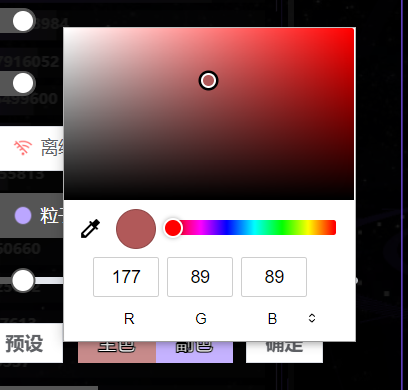Click the B value field showing 89
This screenshot has width=408, height=390.
(274, 277)
